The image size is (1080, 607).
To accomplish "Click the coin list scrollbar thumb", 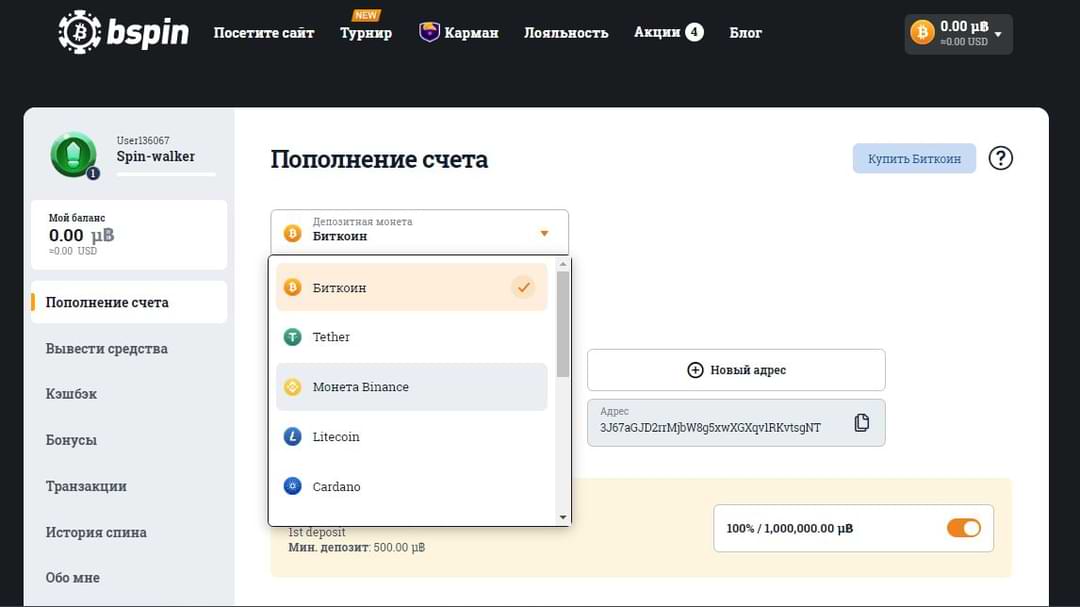I will click(563, 324).
